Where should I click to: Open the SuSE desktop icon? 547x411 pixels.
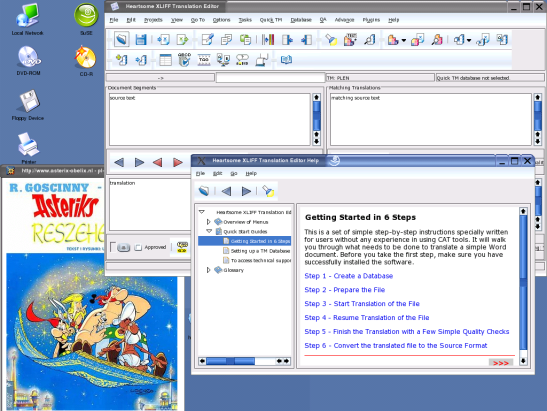coord(86,19)
